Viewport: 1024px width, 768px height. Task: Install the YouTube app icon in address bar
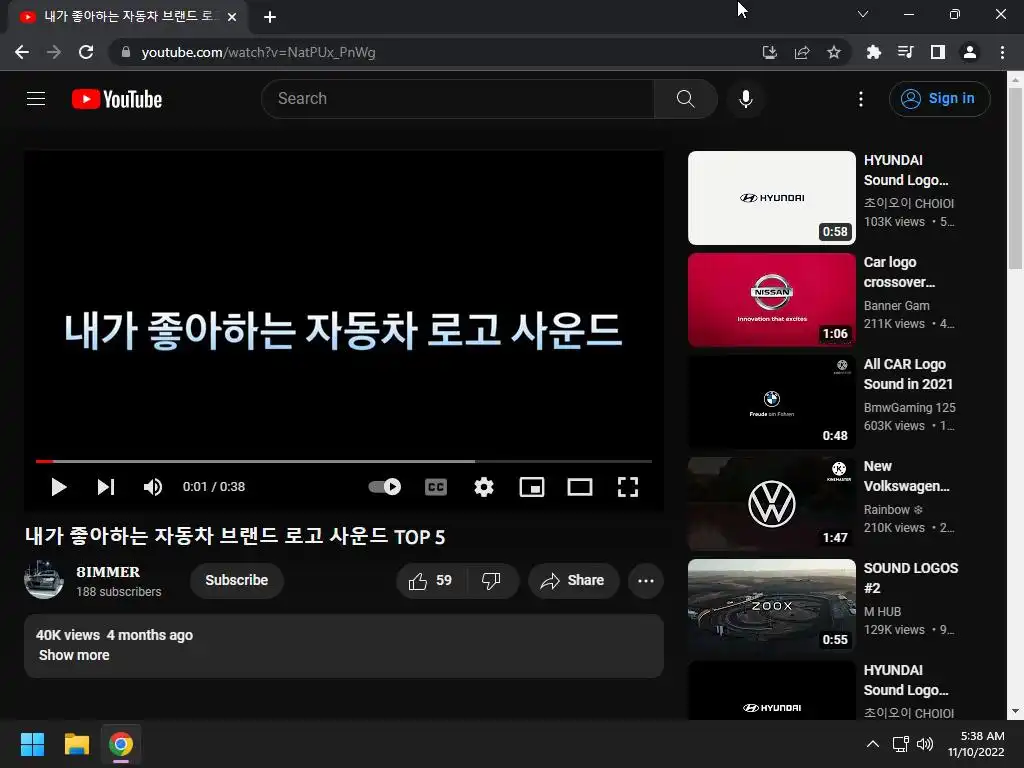(769, 52)
